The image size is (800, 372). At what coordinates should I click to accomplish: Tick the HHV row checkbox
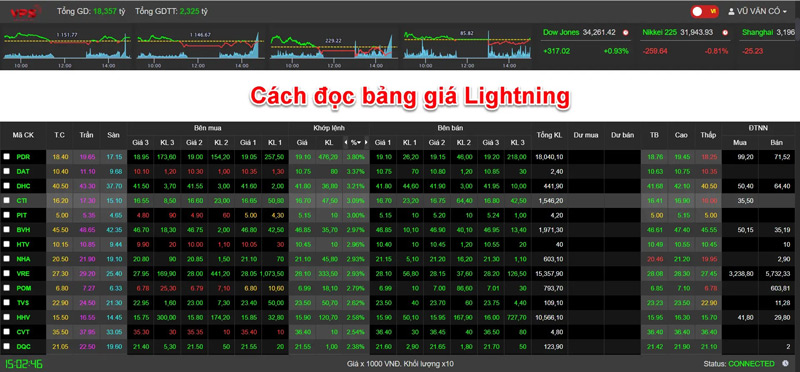(7, 317)
